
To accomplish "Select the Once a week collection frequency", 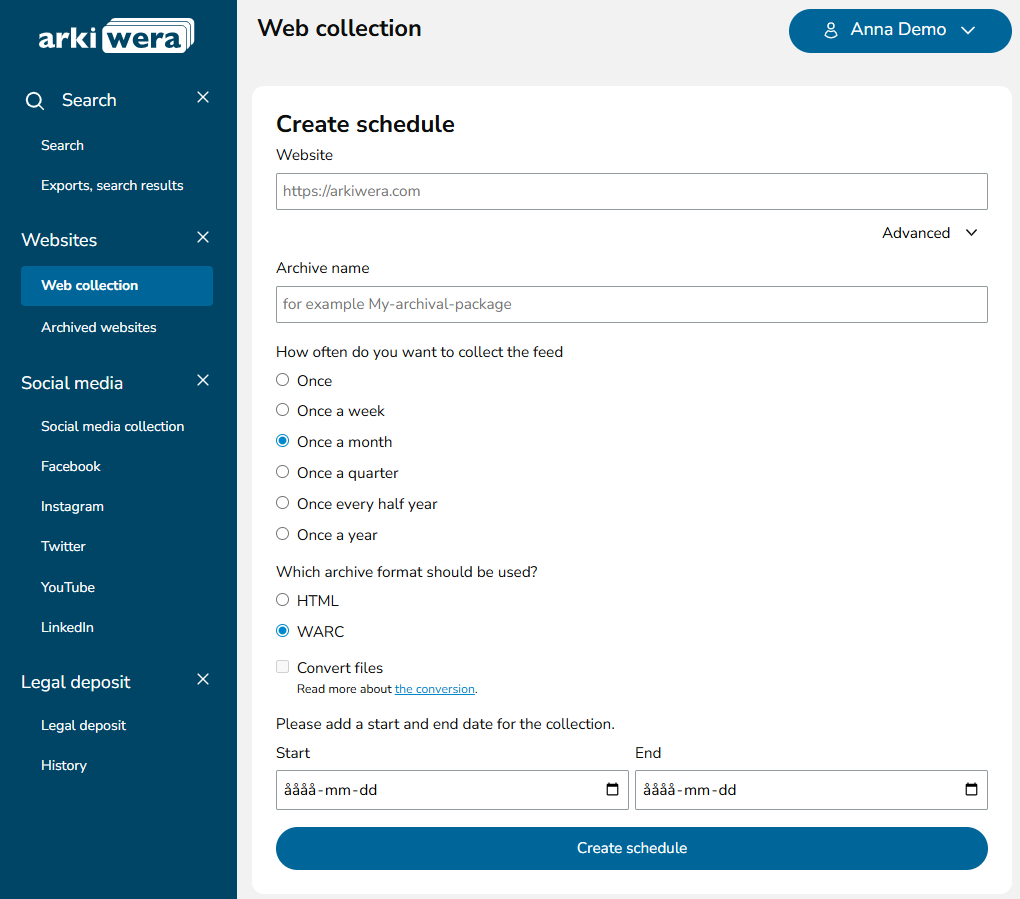I will click(x=282, y=409).
